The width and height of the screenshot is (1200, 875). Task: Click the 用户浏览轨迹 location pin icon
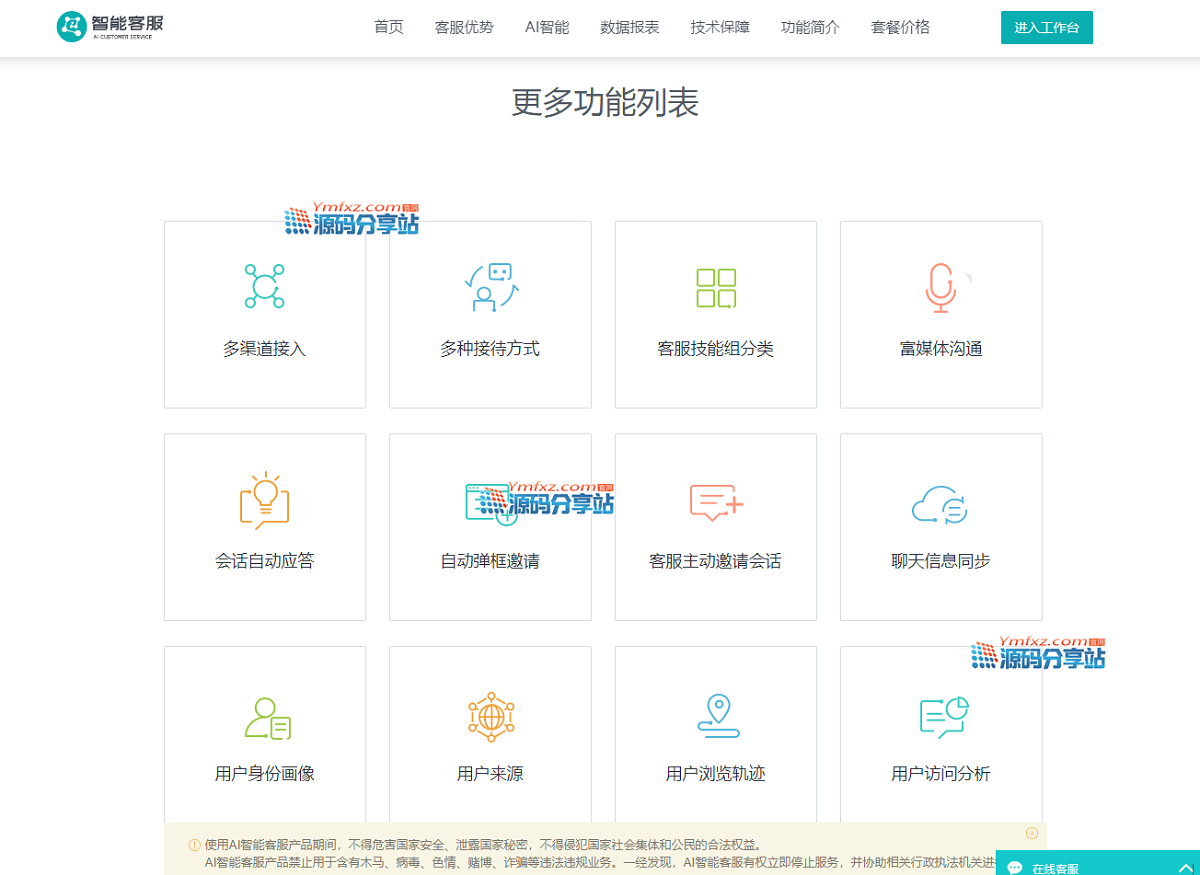[x=717, y=716]
